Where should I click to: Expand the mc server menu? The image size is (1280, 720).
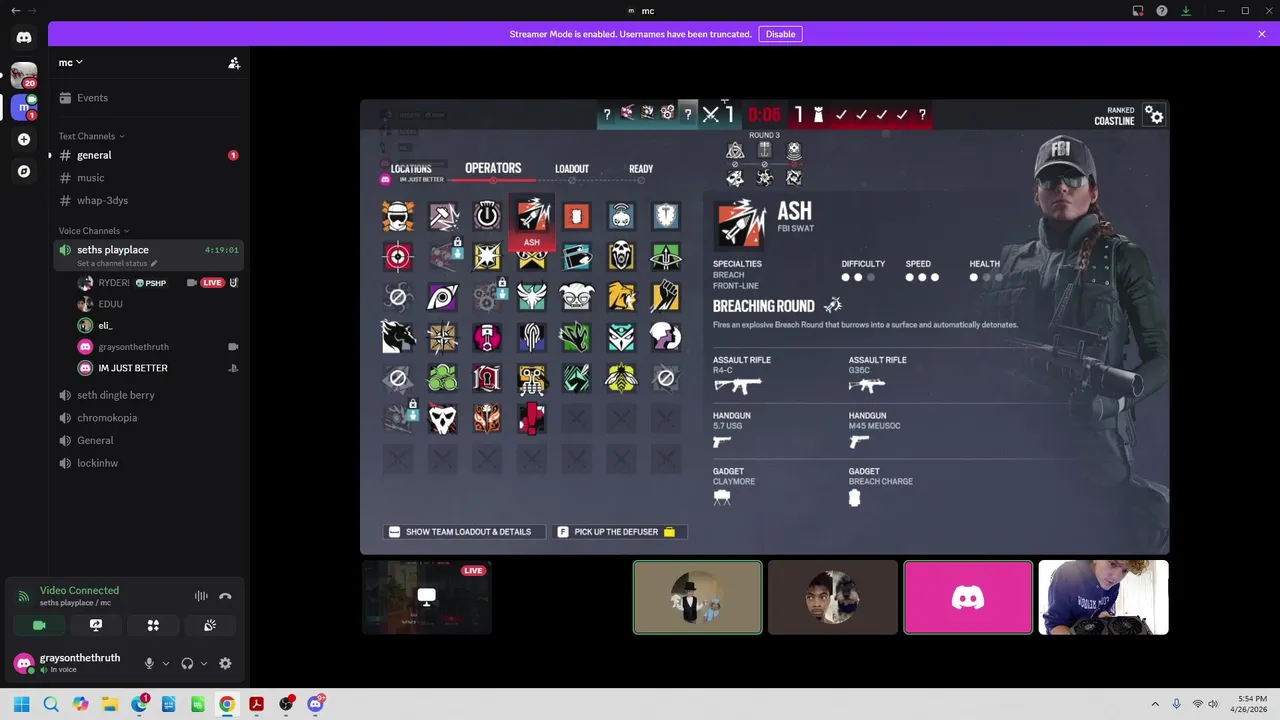click(70, 62)
